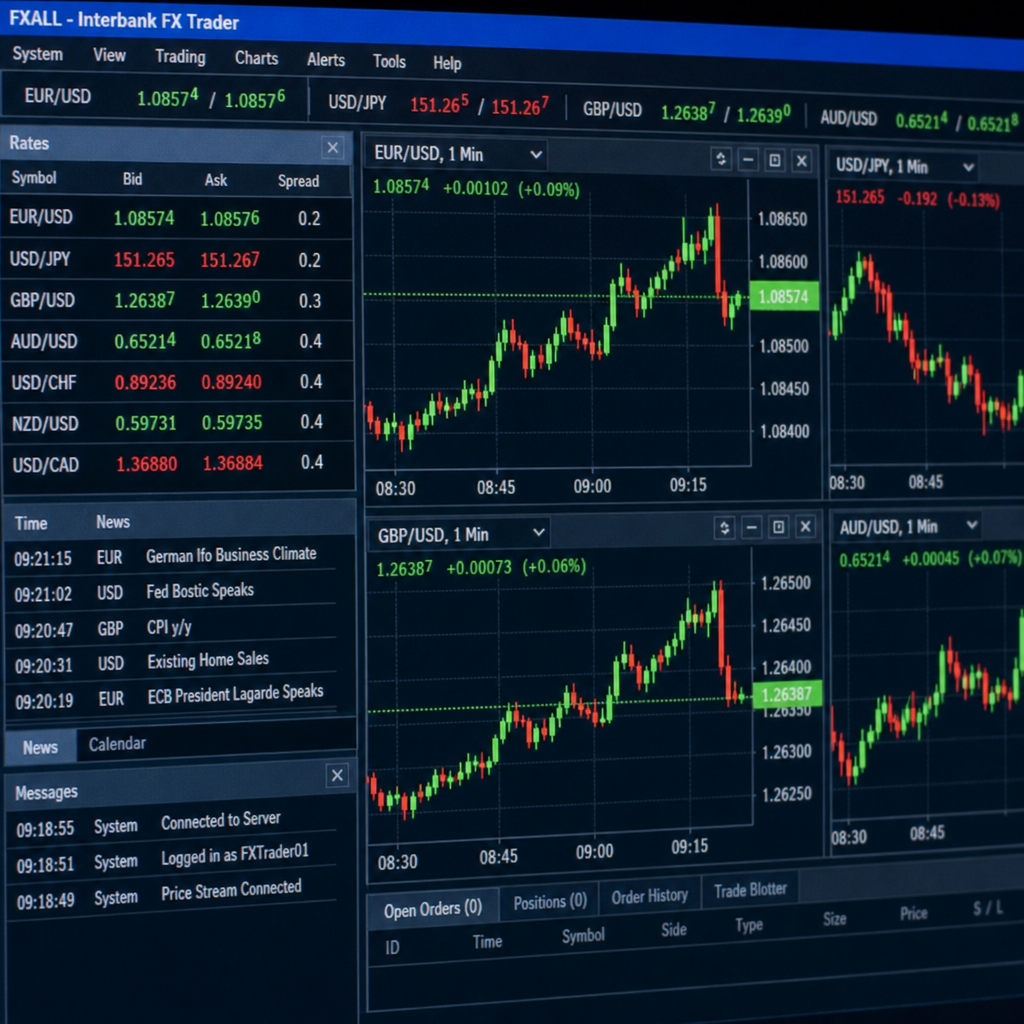
Task: Click EUR/USD quote in top ticker bar
Action: 155,98
